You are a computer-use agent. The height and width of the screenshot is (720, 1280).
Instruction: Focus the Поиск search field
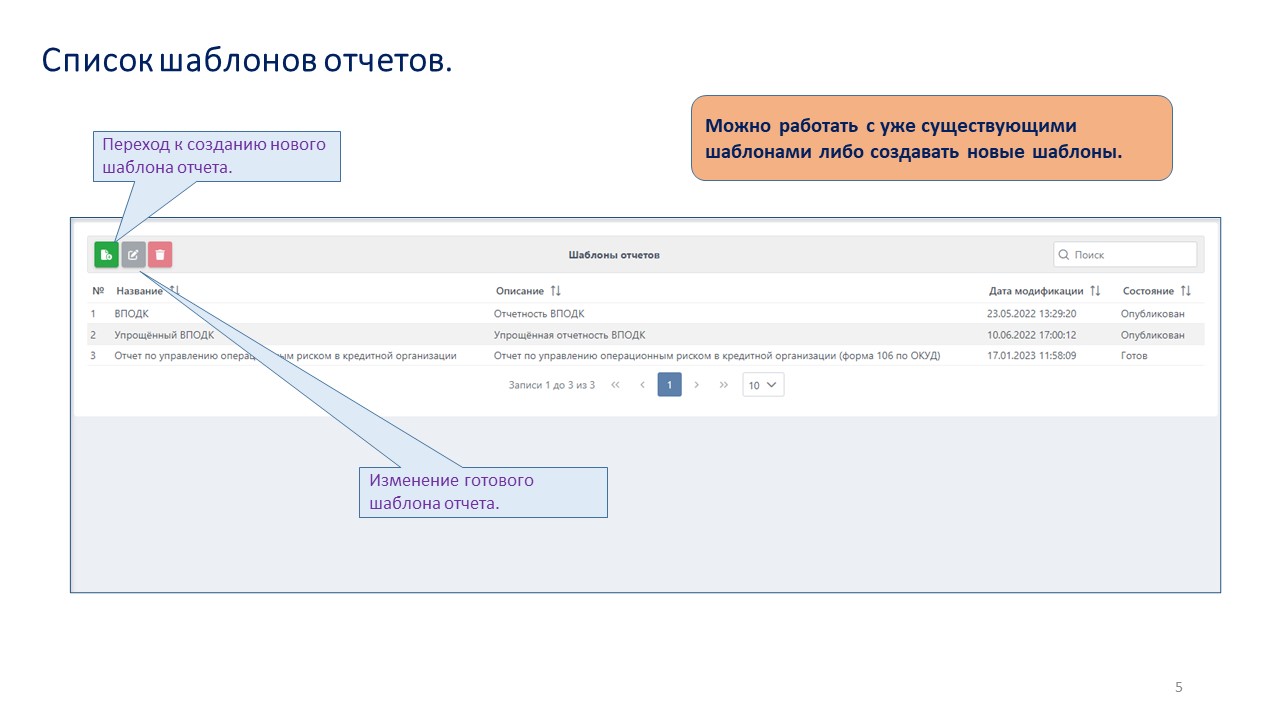pos(1125,255)
